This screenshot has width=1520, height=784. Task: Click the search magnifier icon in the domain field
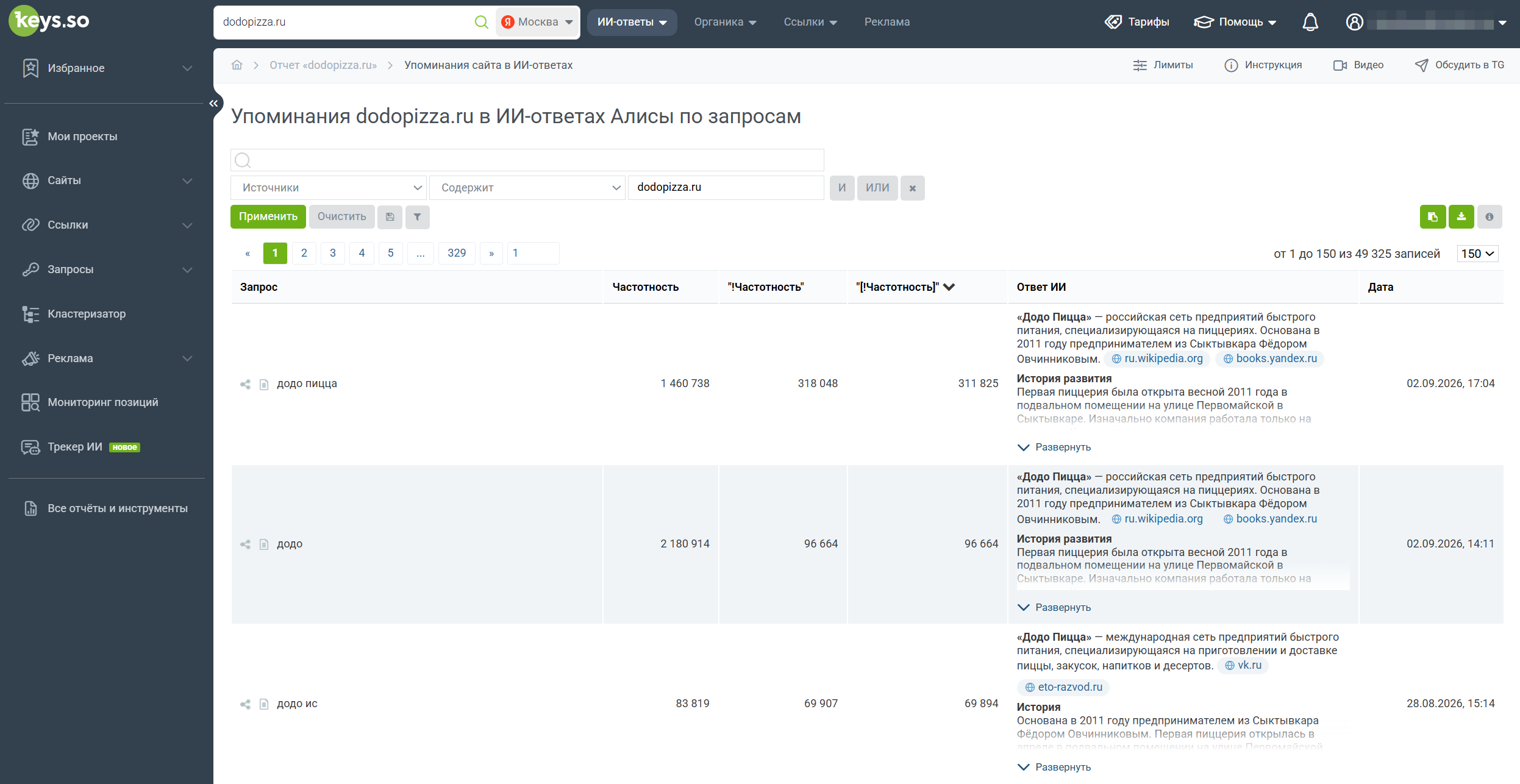pos(481,22)
